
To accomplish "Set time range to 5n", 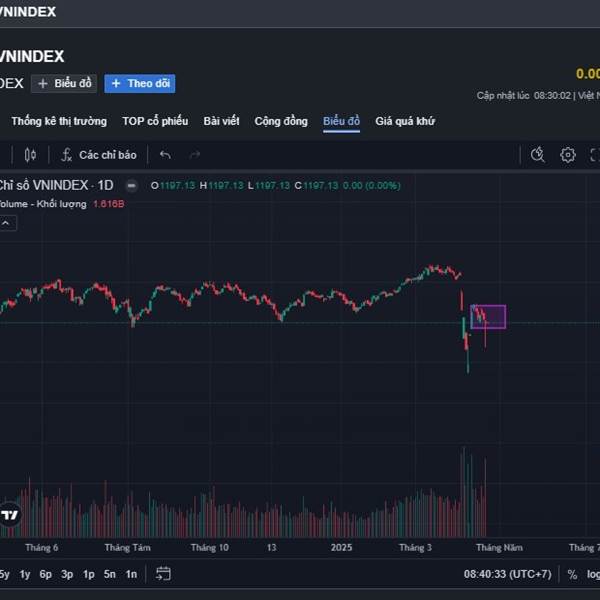I will coord(109,574).
